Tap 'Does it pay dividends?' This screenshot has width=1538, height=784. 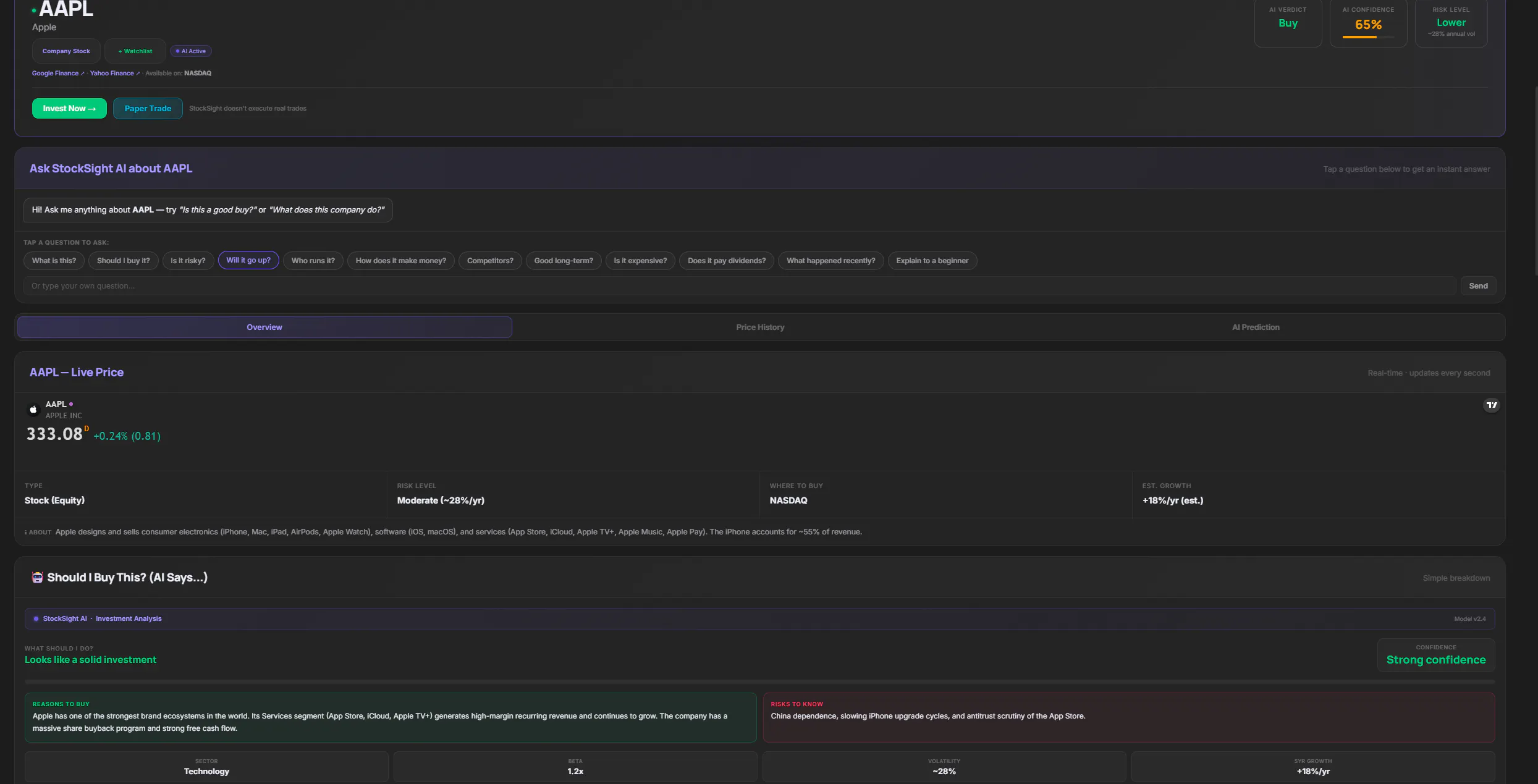tap(727, 261)
